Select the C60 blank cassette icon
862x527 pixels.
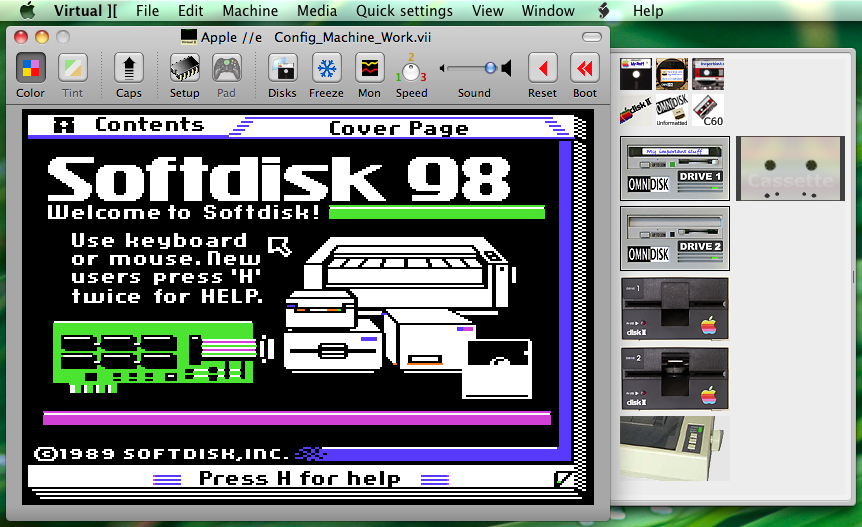[x=708, y=110]
